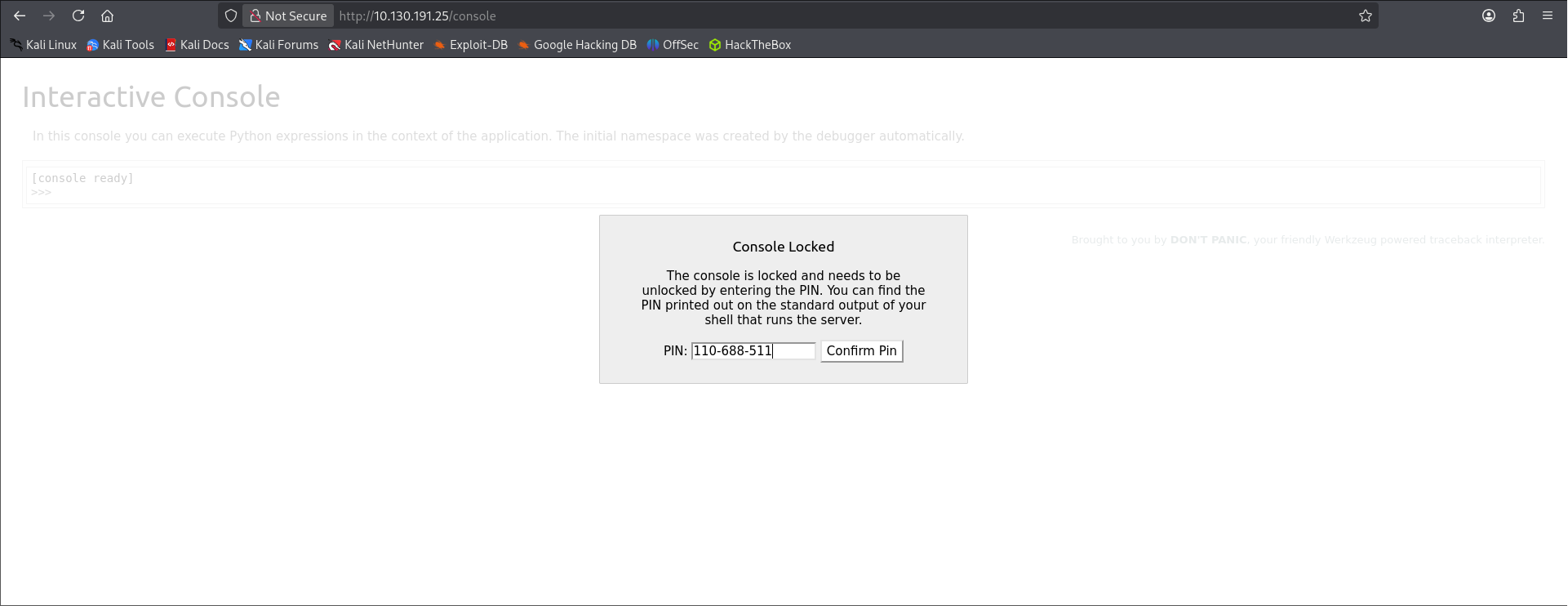Image resolution: width=1568 pixels, height=606 pixels.
Task: Open the Kali NetHunter bookmark
Action: point(376,45)
